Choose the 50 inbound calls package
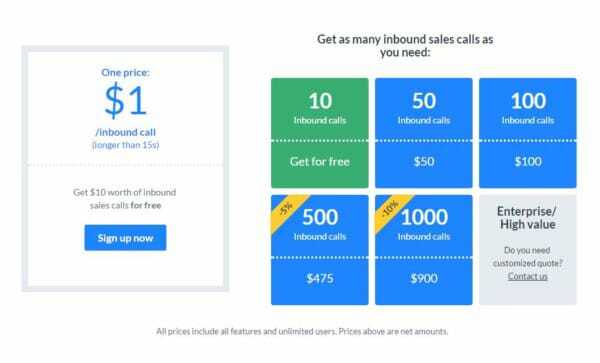Screen dimensions: 600x363 point(424,133)
